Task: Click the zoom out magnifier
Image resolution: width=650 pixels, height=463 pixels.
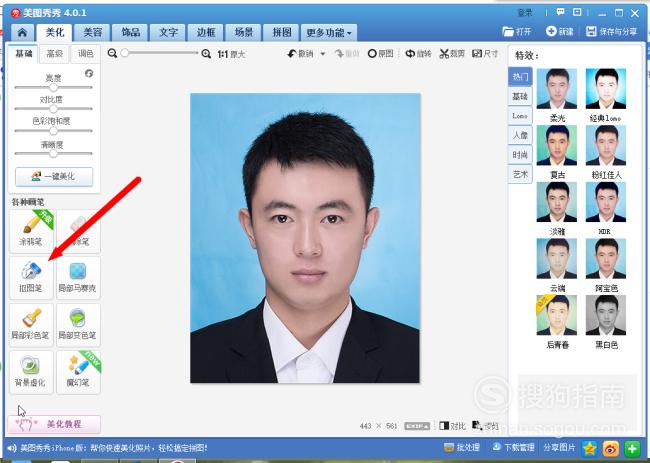Action: click(x=112, y=53)
